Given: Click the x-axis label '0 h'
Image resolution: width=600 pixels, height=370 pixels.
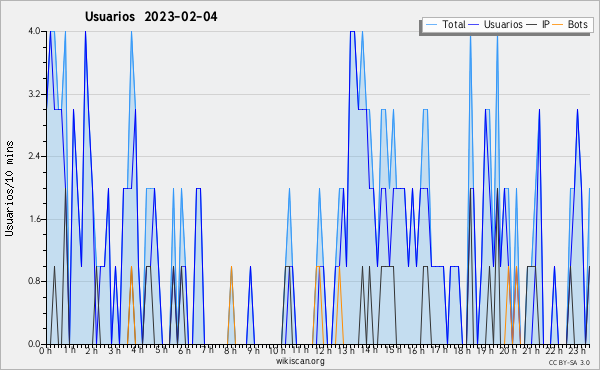Looking at the screenshot, I should [x=46, y=350].
